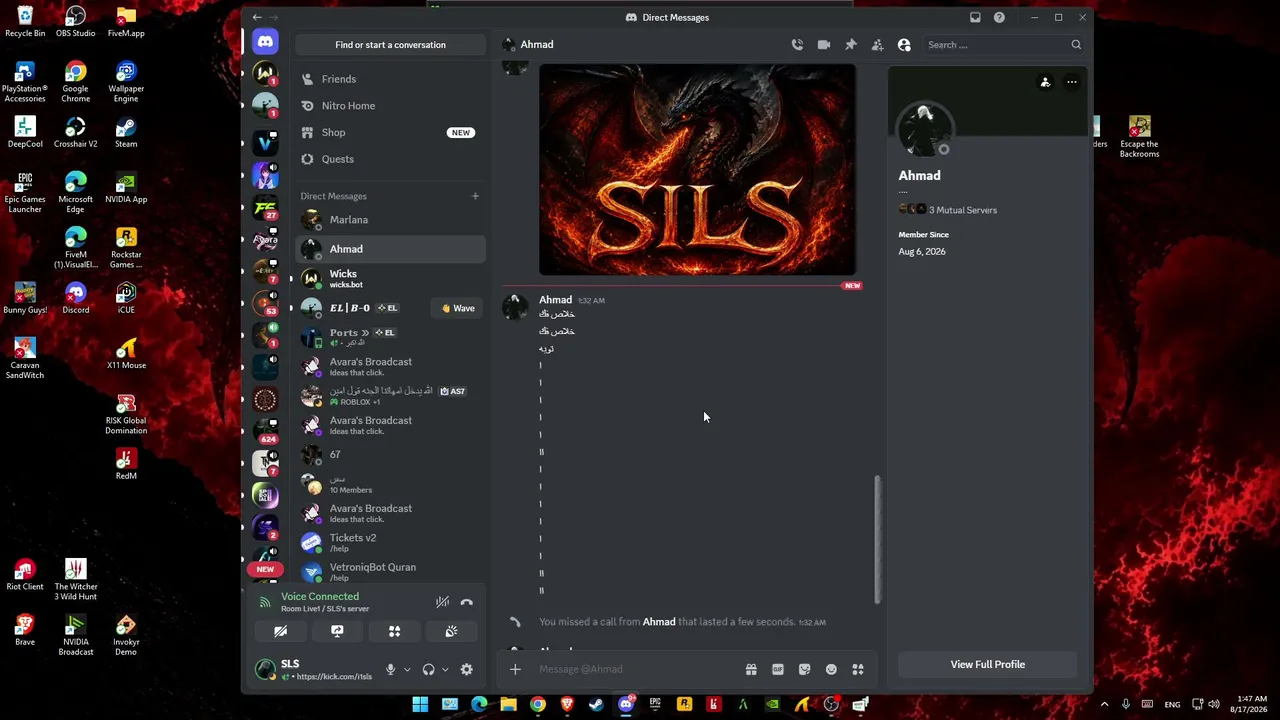The image size is (1280, 720).
Task: Open the 67 group conversation
Action: pos(390,455)
